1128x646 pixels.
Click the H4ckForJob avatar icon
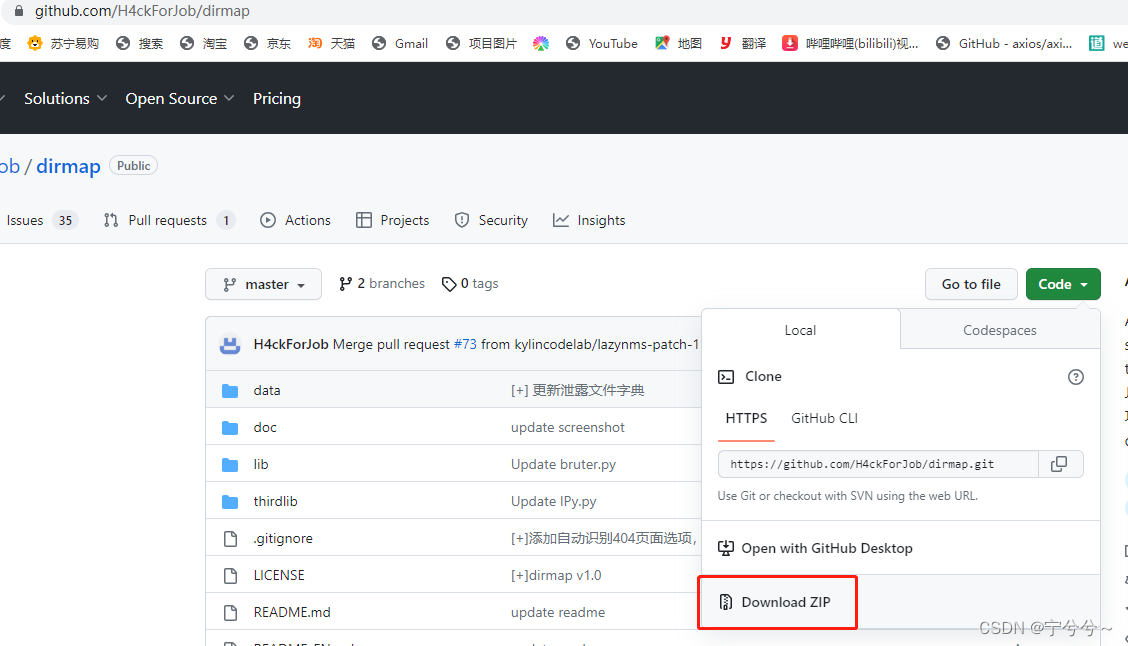point(230,345)
